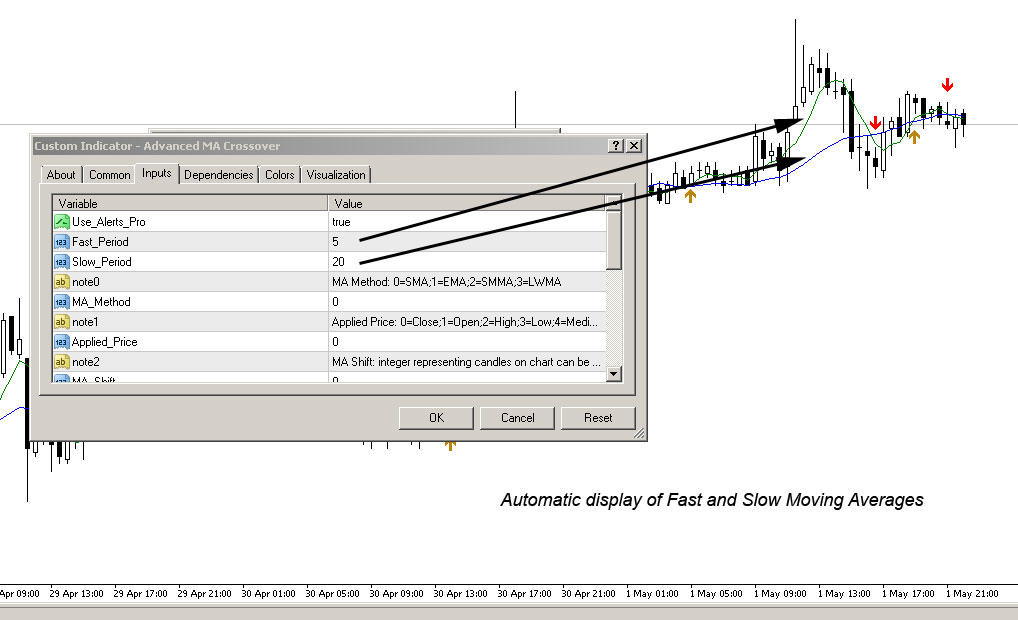Screen dimensions: 1018x620
Task: Click the Use_Alerts_Pro indicator icon
Action: point(62,222)
